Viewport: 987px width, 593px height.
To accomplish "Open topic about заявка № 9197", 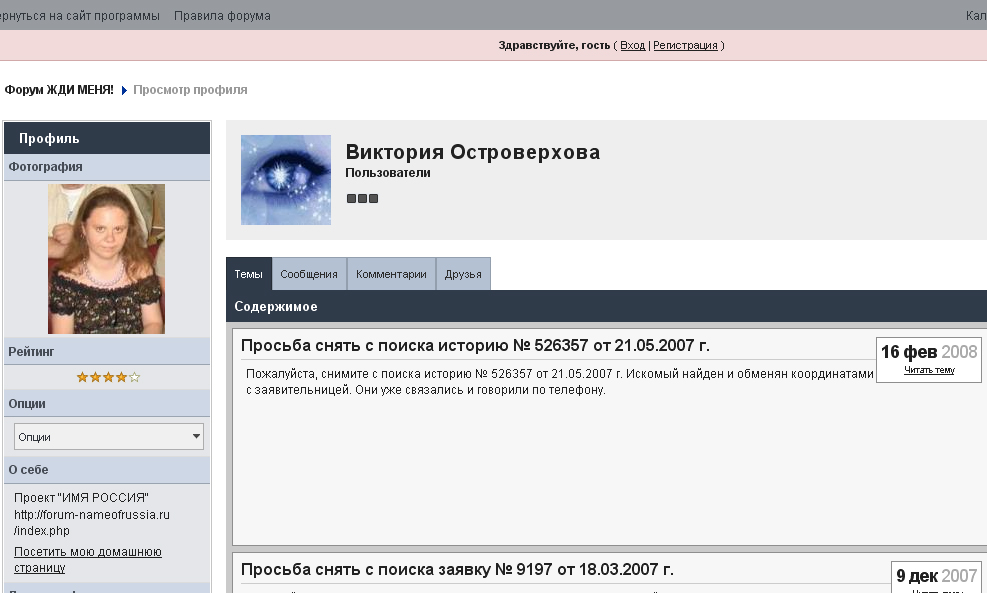I will point(457,570).
